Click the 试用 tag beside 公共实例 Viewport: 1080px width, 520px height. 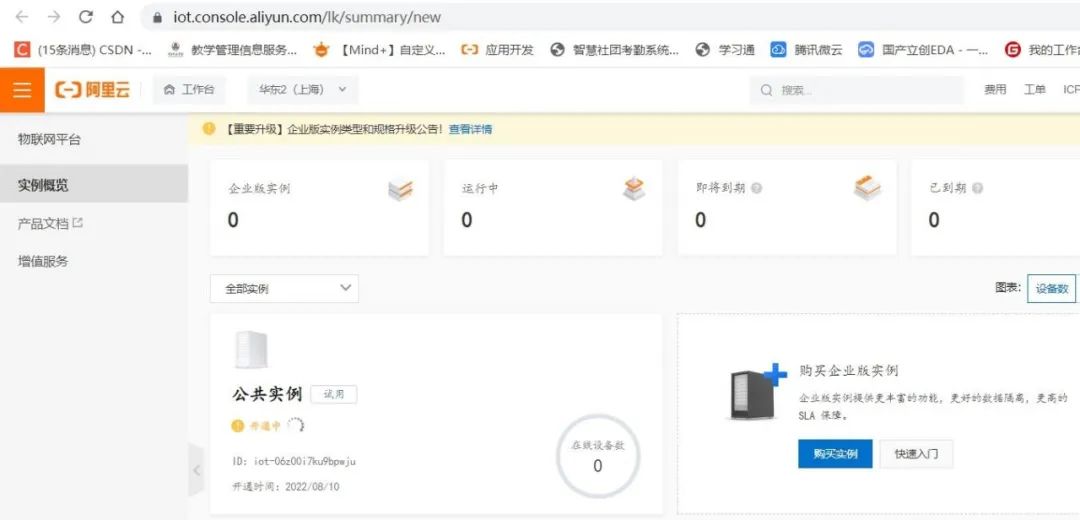(x=334, y=395)
